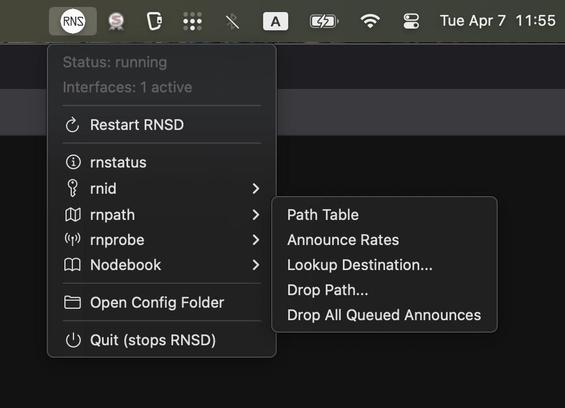Click the rnid key icon
Image resolution: width=565 pixels, height=408 pixels.
72,188
